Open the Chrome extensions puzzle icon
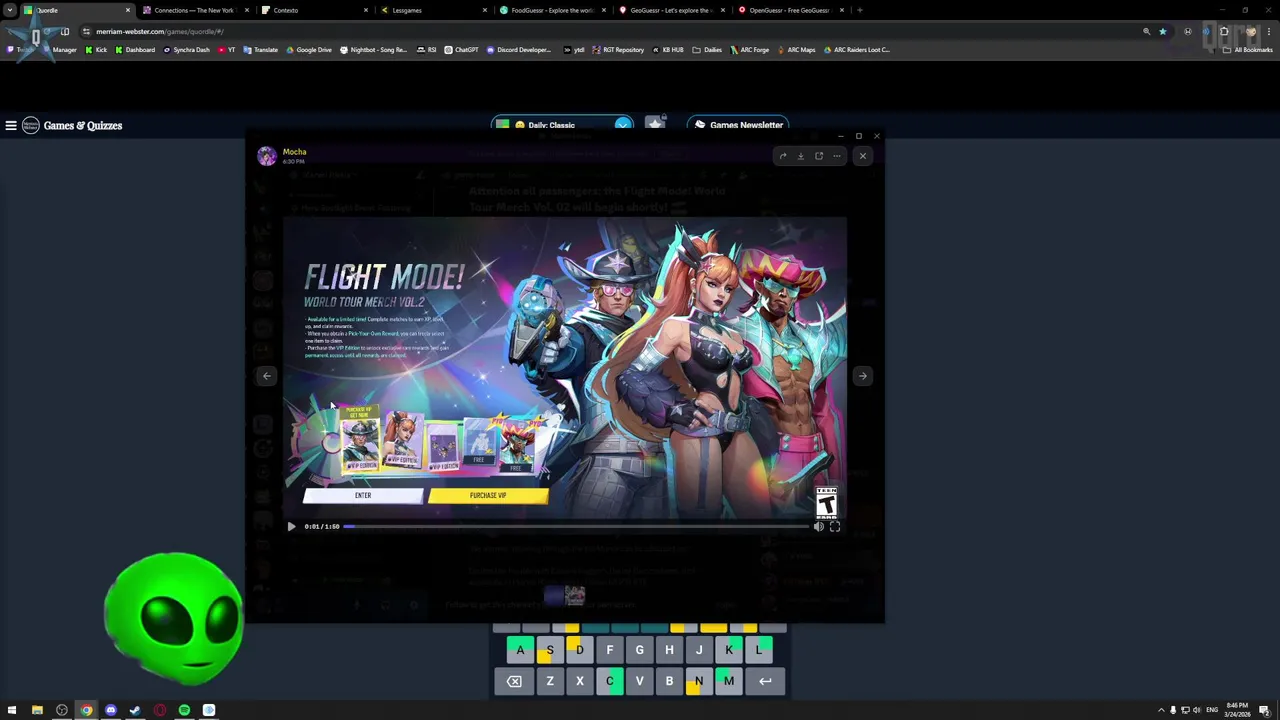The image size is (1280, 720). (1224, 31)
